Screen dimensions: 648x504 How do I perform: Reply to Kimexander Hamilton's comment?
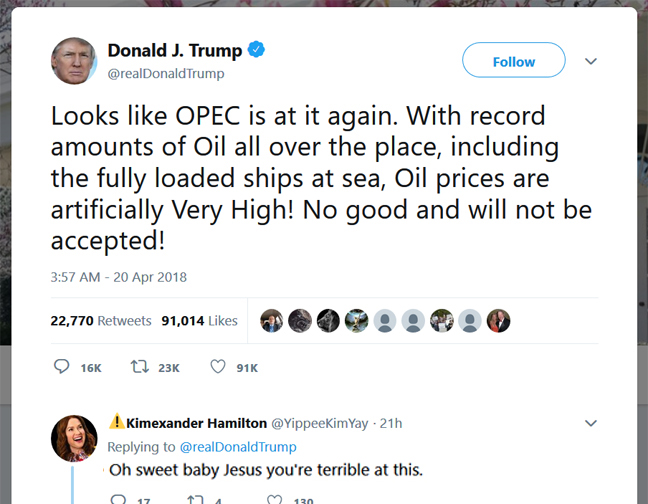(x=118, y=498)
